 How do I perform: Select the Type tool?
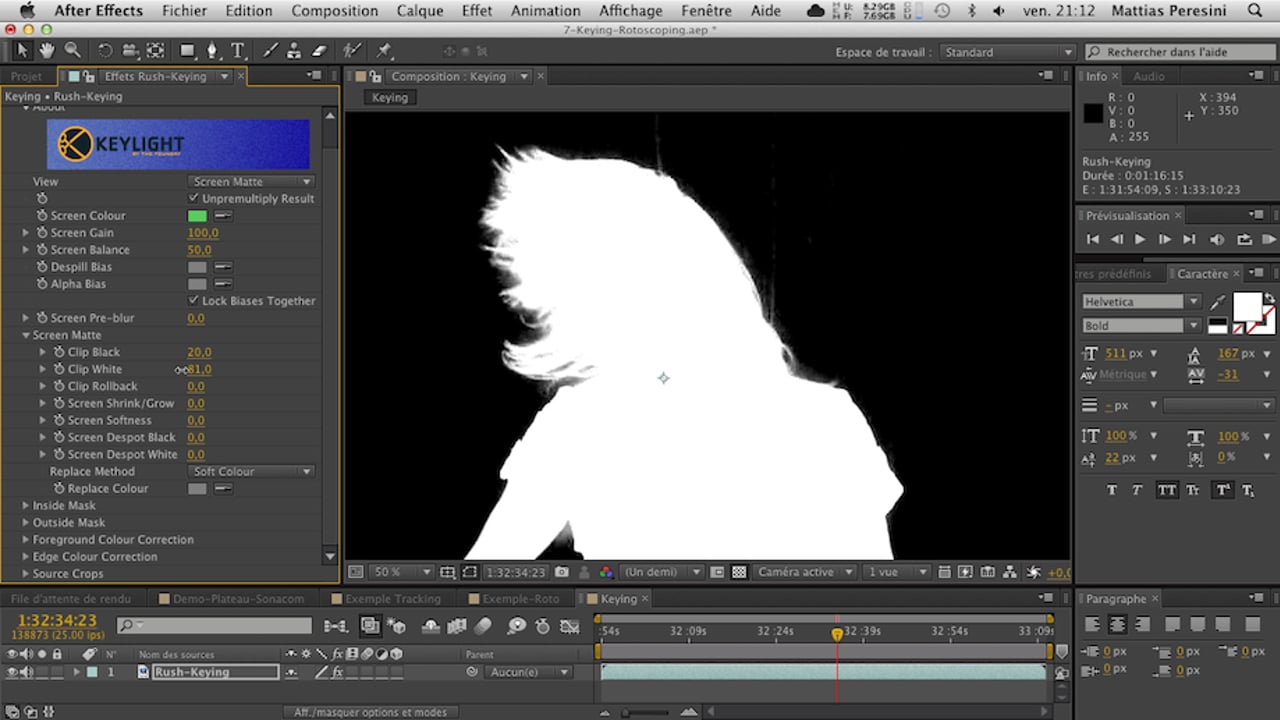[x=237, y=50]
